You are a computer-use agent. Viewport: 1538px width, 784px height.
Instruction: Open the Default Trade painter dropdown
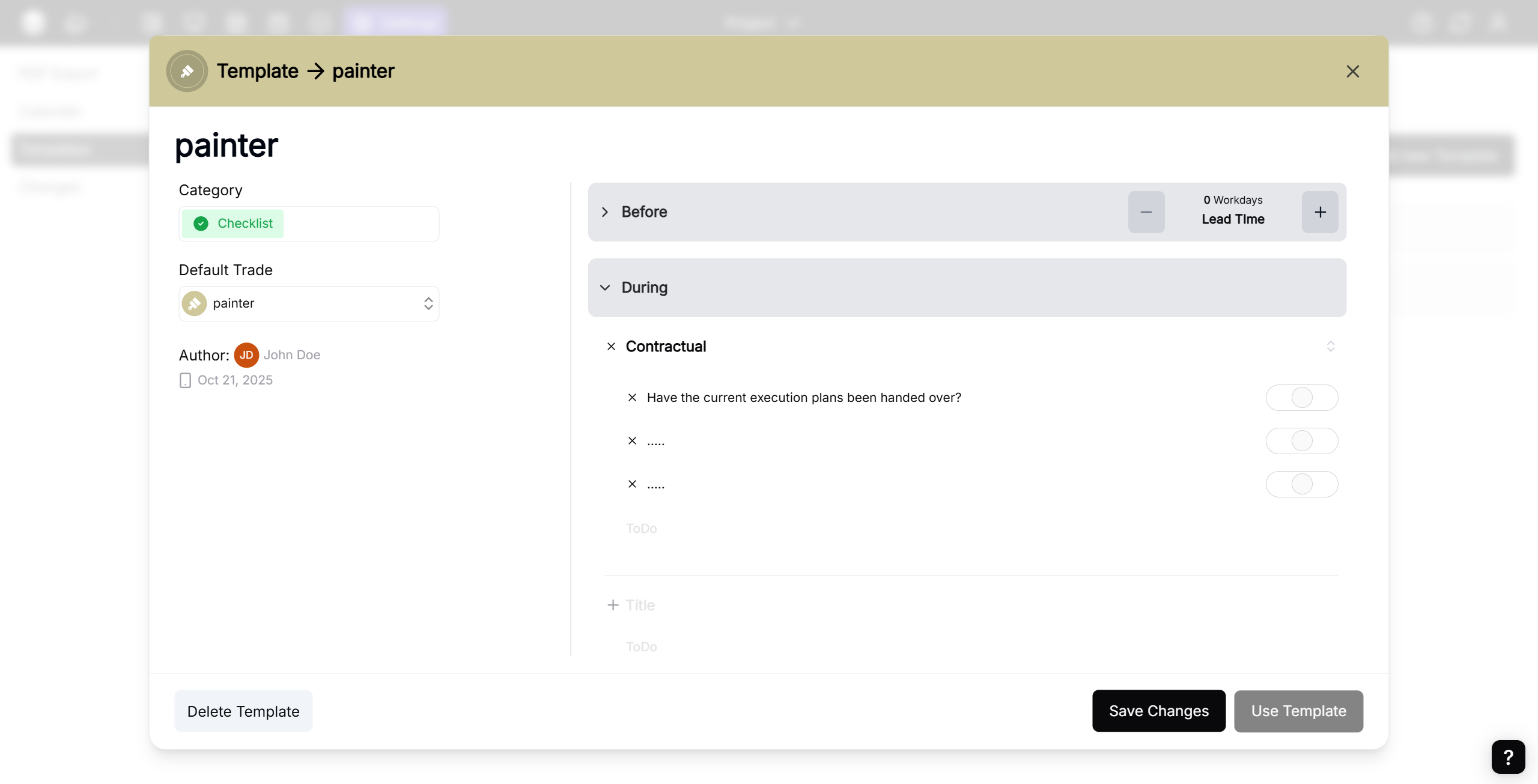pos(309,303)
